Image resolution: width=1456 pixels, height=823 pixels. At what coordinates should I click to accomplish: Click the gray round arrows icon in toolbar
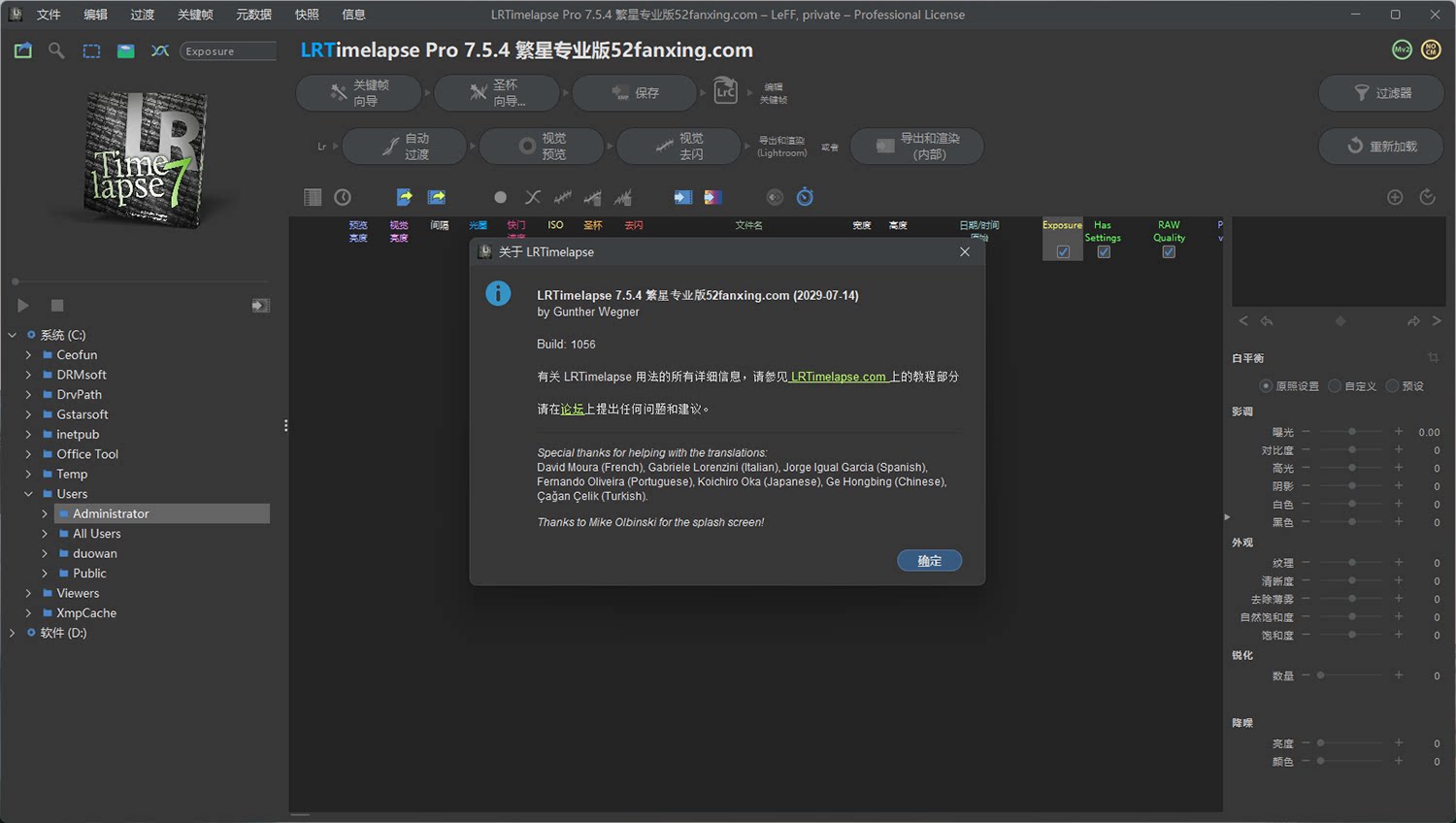[775, 197]
